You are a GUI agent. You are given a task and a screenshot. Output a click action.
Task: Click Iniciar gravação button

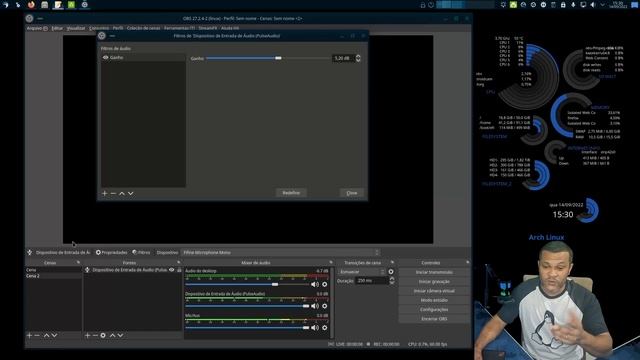coord(434,282)
